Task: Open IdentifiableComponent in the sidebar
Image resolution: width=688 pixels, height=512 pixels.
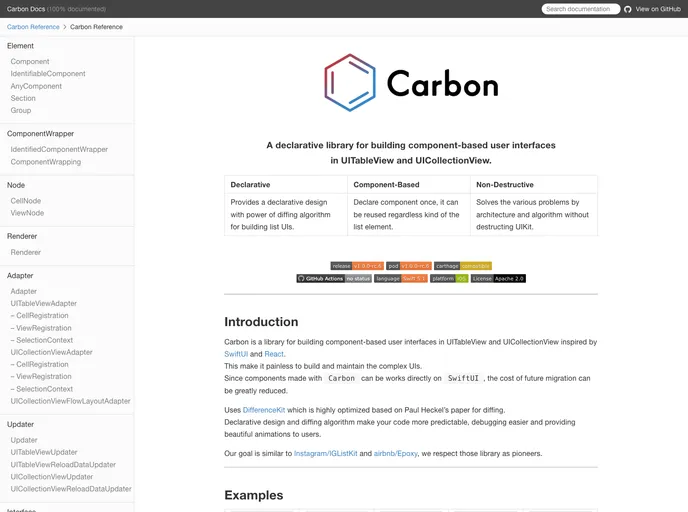Action: pos(48,74)
